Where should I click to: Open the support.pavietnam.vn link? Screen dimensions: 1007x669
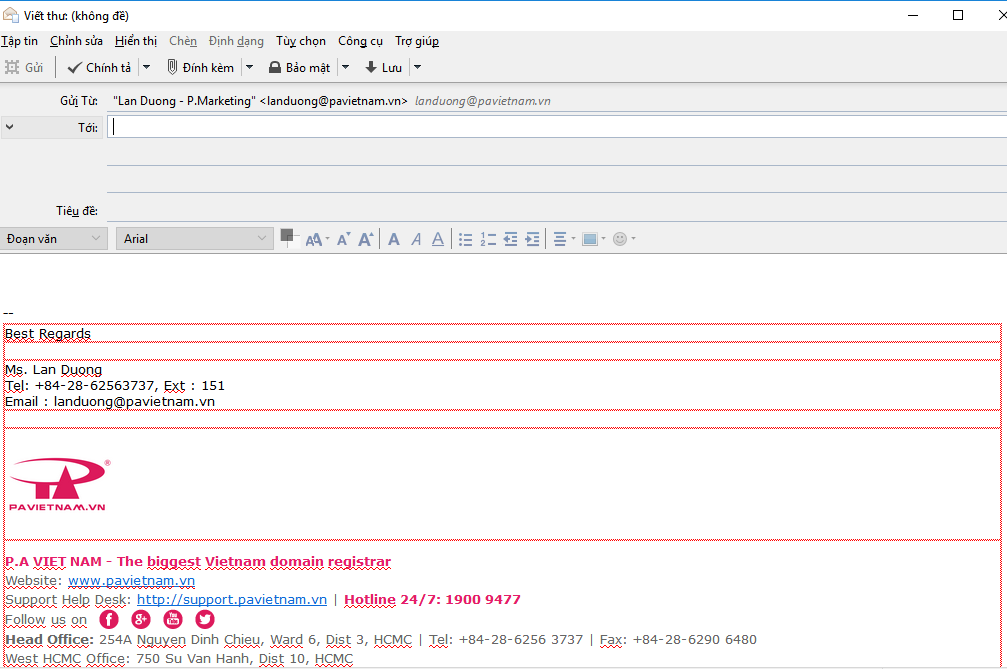[x=232, y=599]
